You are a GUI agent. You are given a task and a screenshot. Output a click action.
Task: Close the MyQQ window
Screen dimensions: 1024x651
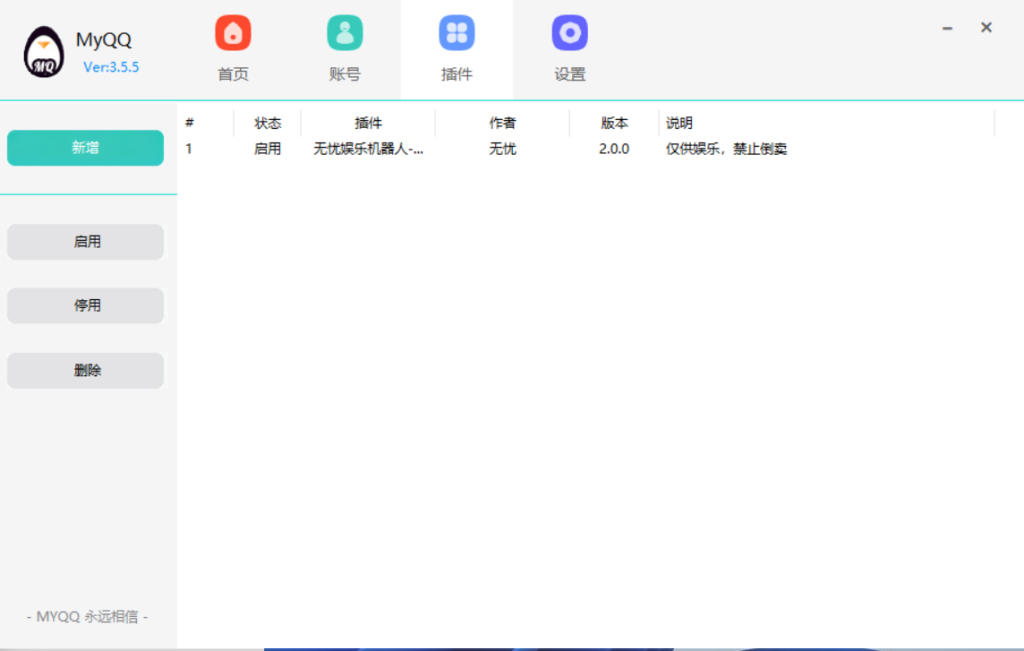[x=986, y=28]
